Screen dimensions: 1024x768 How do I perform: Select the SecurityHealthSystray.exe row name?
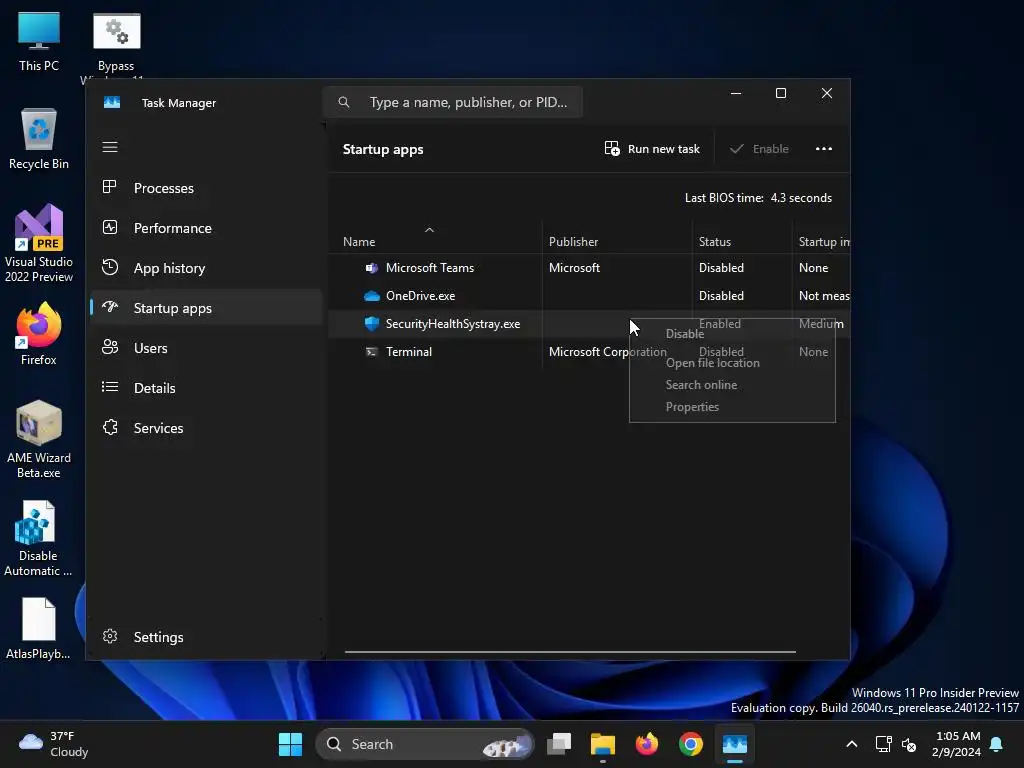coord(453,324)
